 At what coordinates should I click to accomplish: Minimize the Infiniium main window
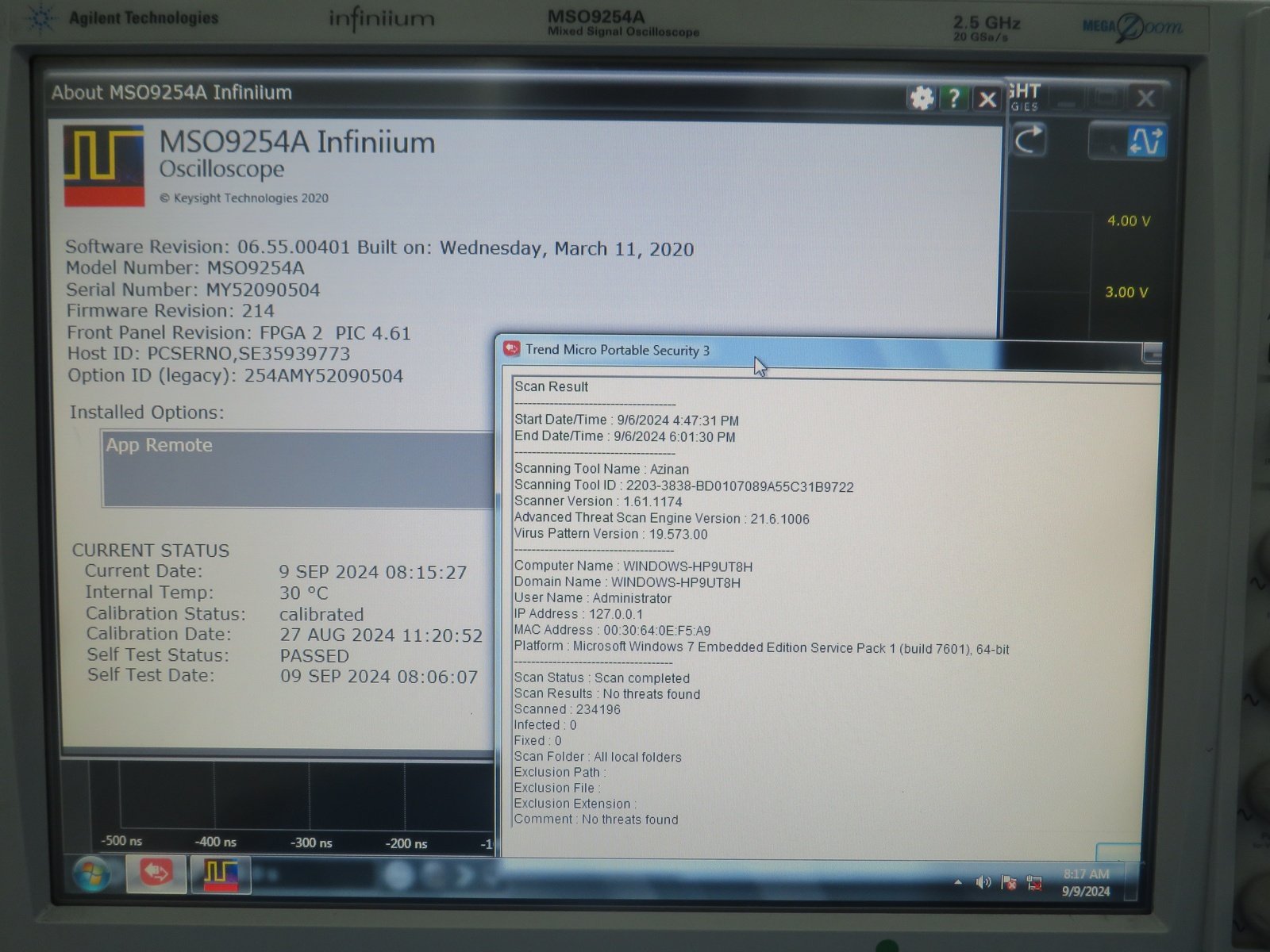pyautogui.click(x=1067, y=99)
